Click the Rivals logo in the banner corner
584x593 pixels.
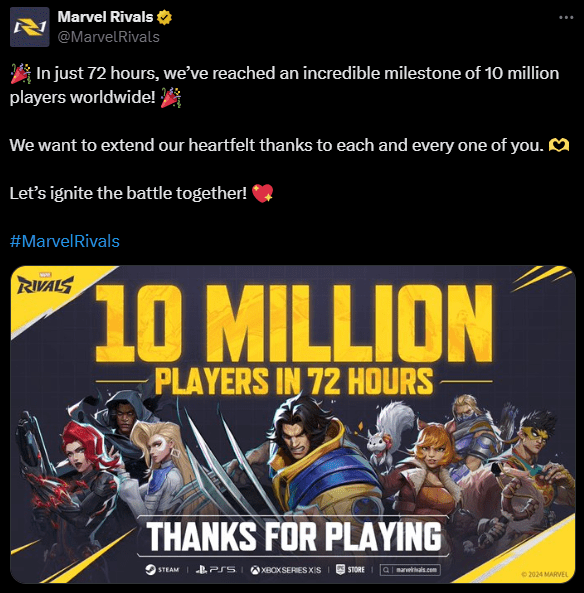point(45,284)
